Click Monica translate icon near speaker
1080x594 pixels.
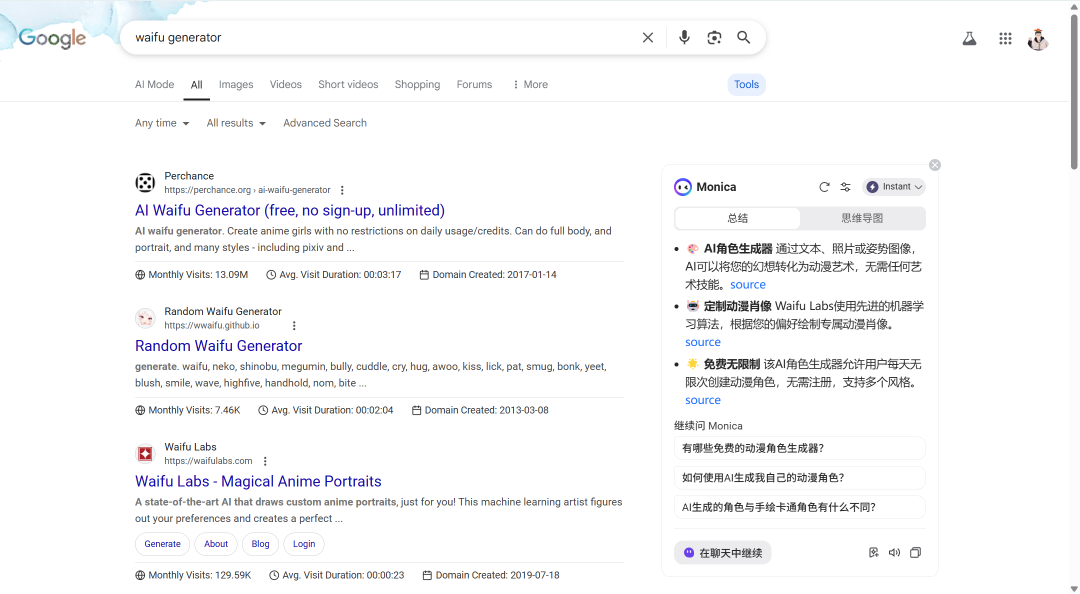[873, 553]
